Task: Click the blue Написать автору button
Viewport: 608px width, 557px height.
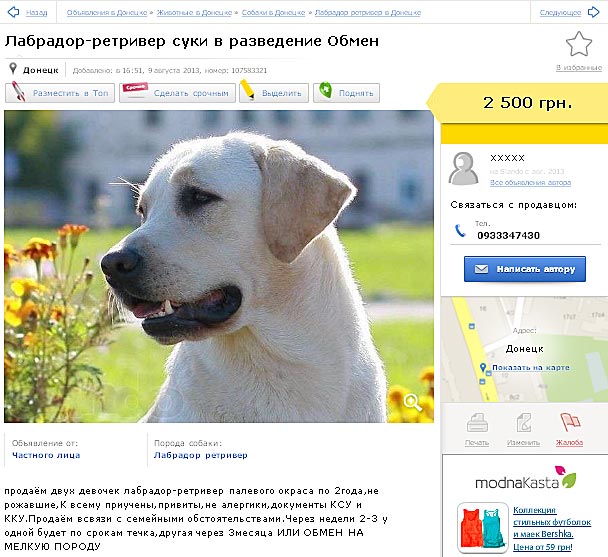Action: (525, 269)
